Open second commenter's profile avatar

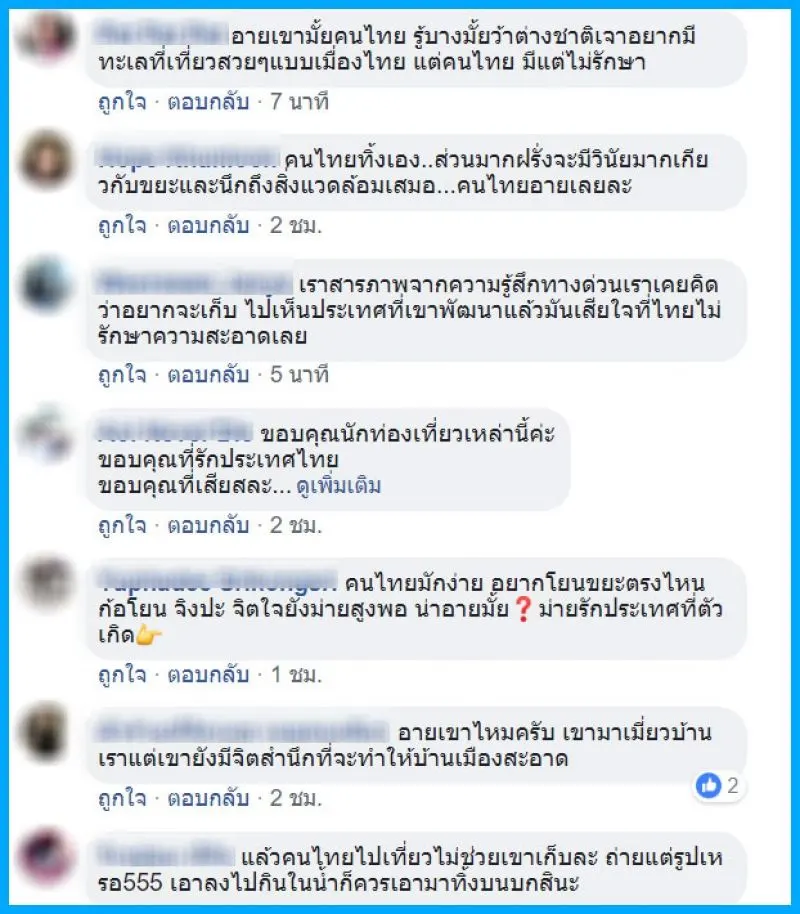tap(47, 160)
